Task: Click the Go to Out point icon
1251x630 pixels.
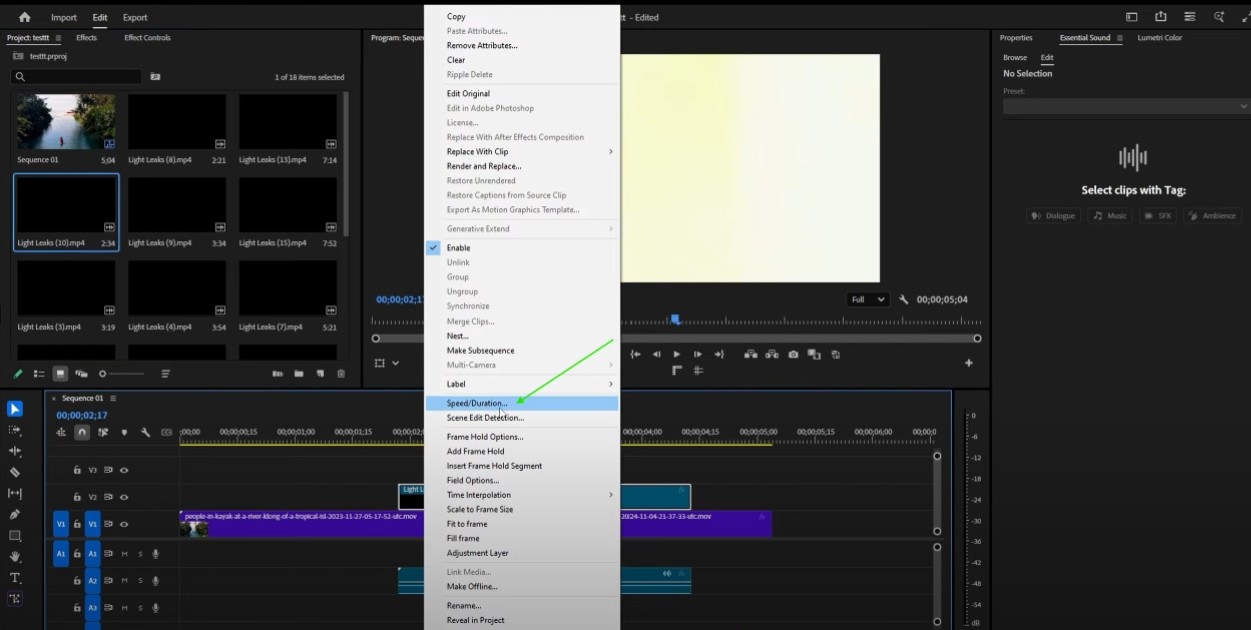Action: pos(718,354)
